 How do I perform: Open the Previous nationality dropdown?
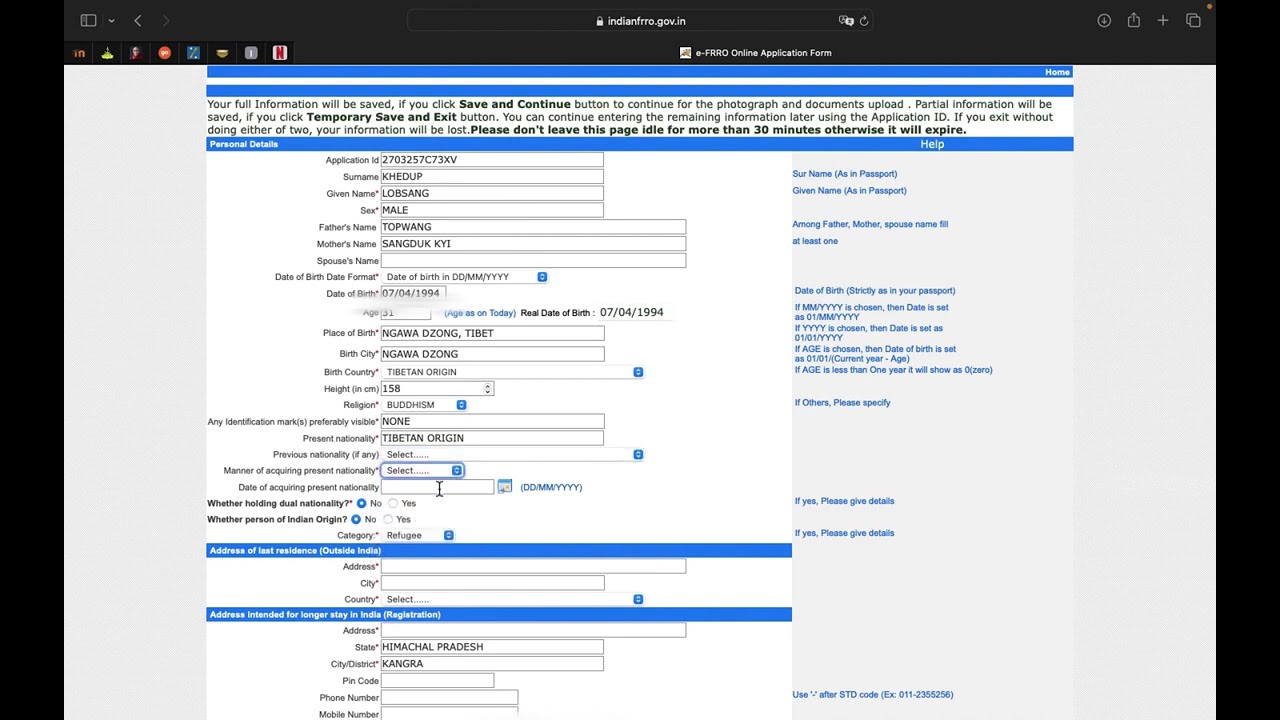(512, 455)
